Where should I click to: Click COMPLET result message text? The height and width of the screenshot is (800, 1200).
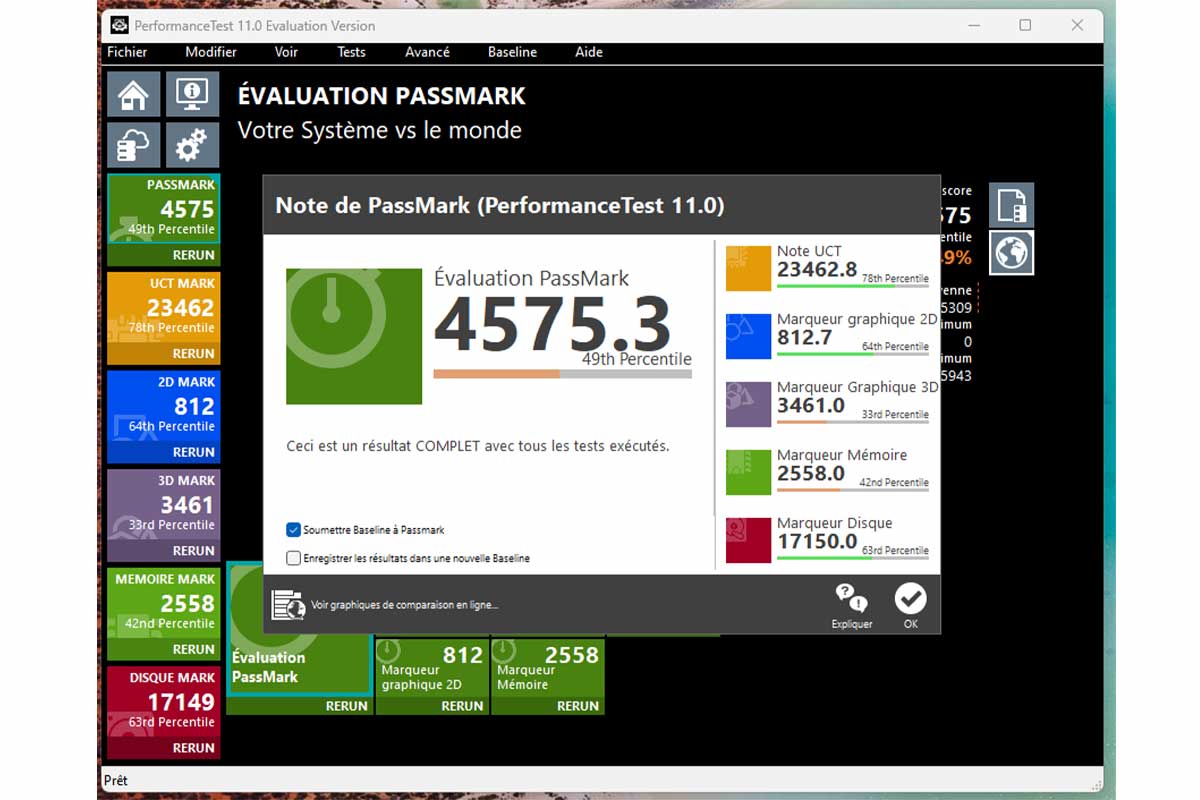point(478,446)
